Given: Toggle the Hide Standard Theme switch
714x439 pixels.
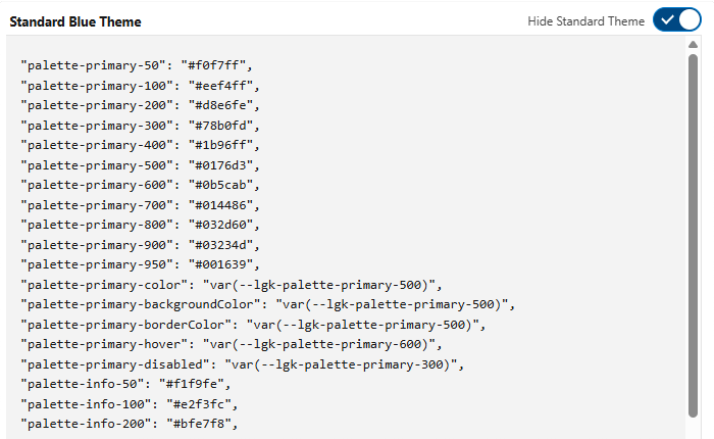Looking at the screenshot, I should point(677,20).
